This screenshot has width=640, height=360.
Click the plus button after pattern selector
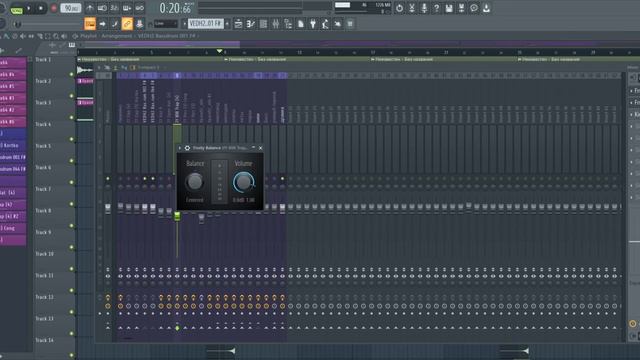(x=227, y=24)
